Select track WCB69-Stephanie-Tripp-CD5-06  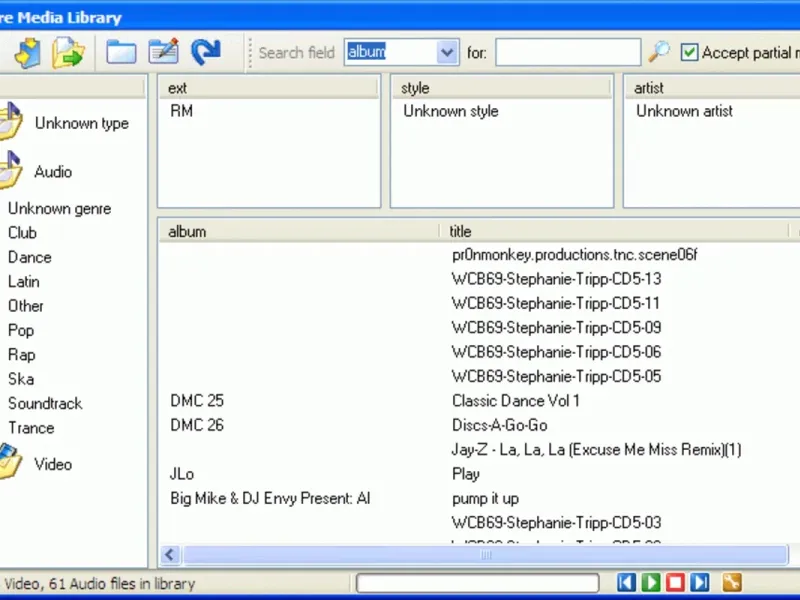tap(556, 352)
